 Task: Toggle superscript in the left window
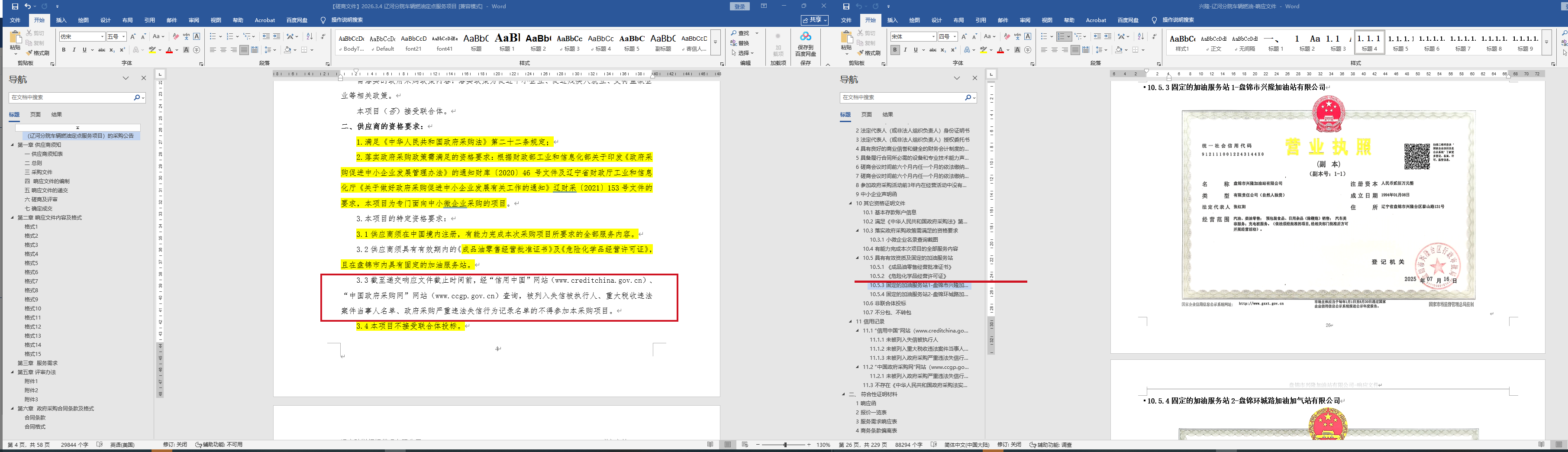pos(122,50)
